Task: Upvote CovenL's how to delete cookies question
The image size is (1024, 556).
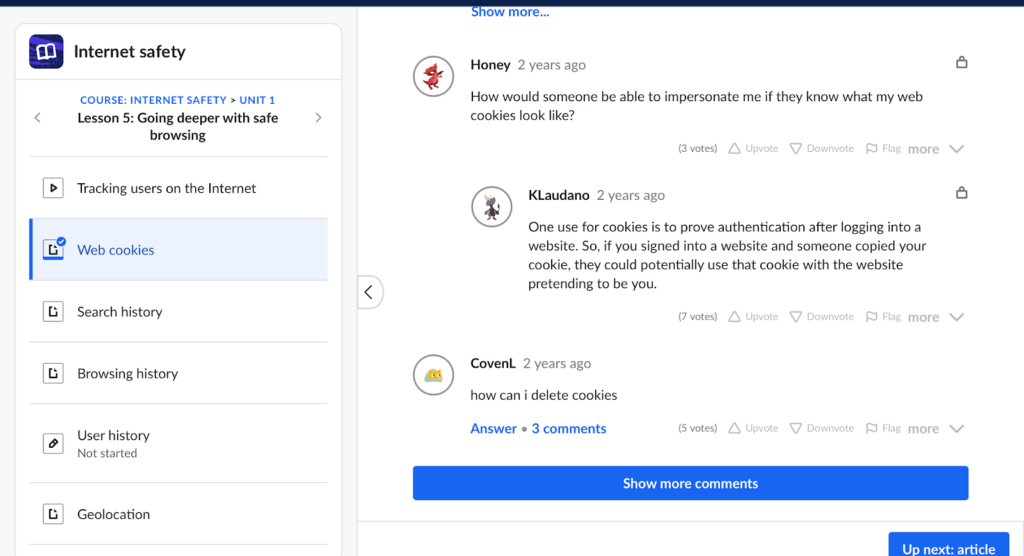Action: click(752, 428)
